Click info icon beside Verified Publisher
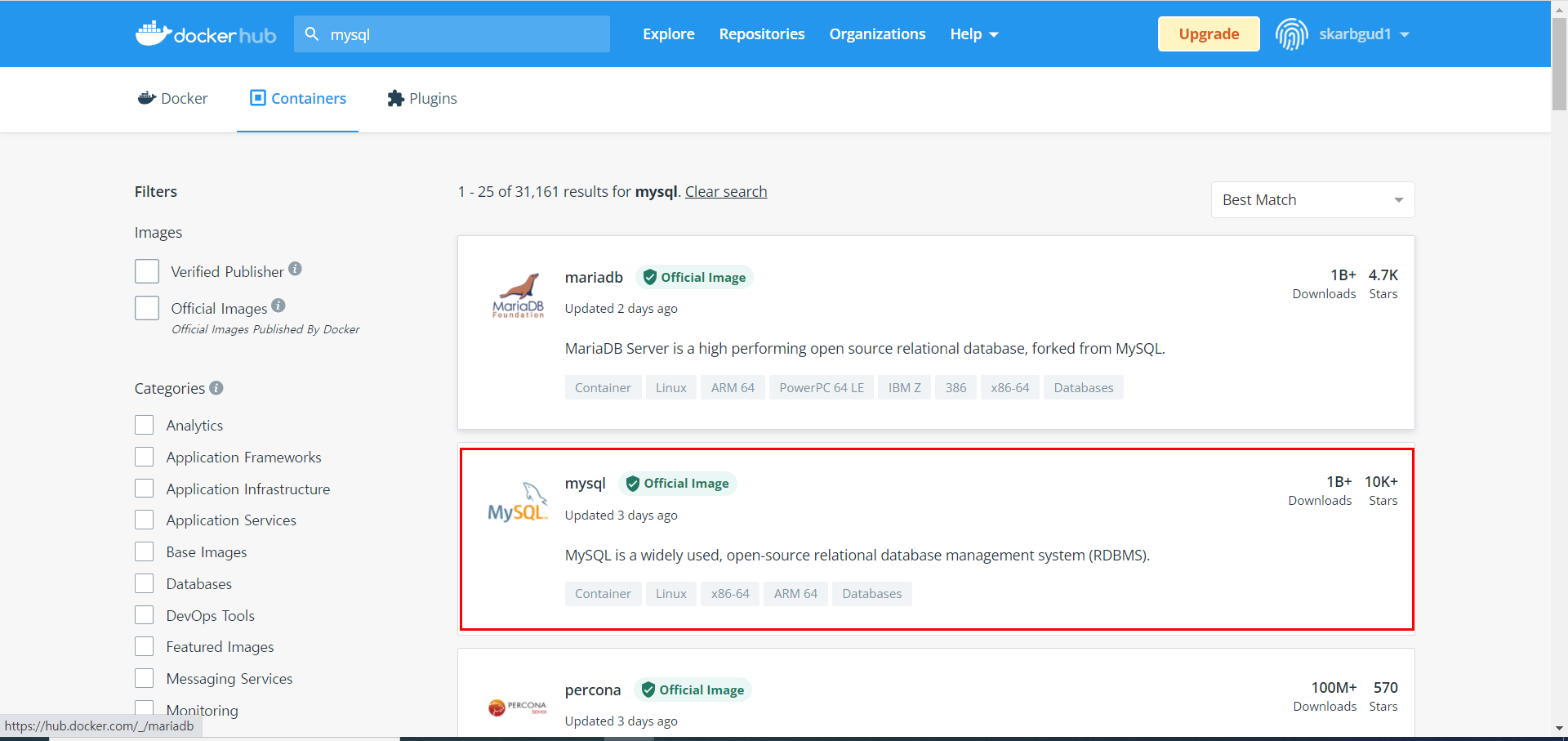1568x741 pixels. pos(296,269)
